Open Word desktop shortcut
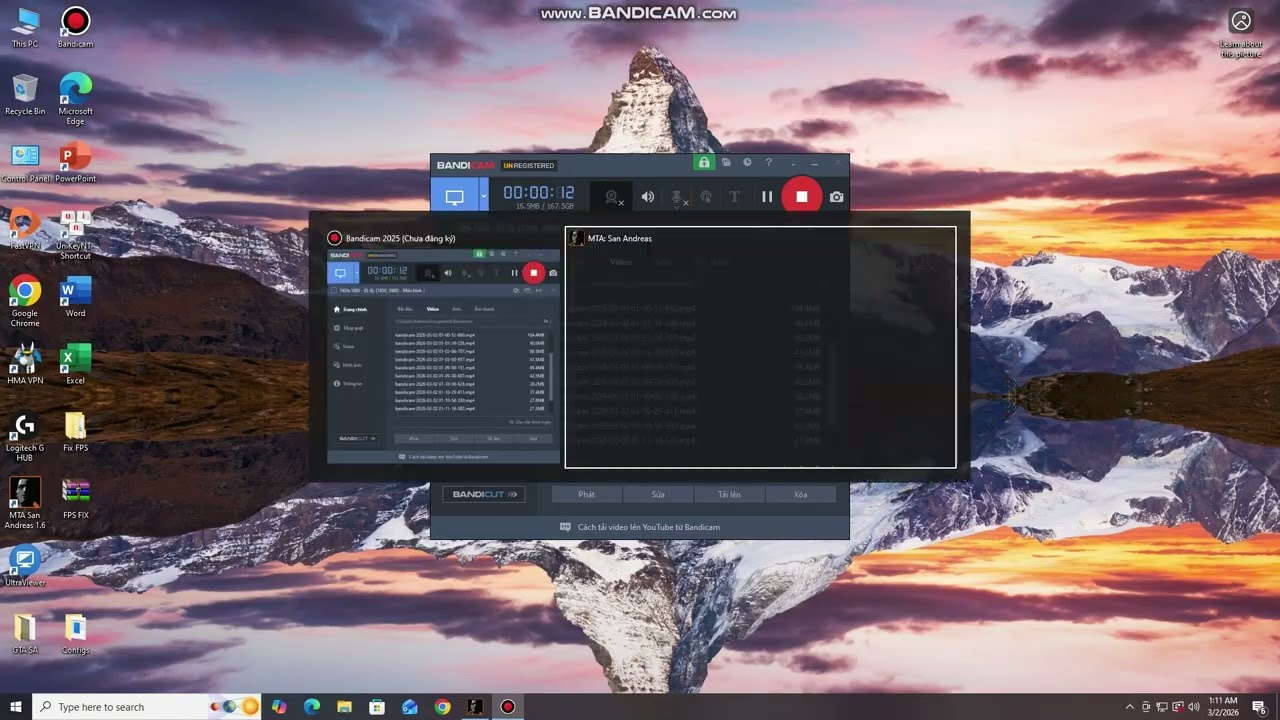The image size is (1280, 720). (x=75, y=296)
